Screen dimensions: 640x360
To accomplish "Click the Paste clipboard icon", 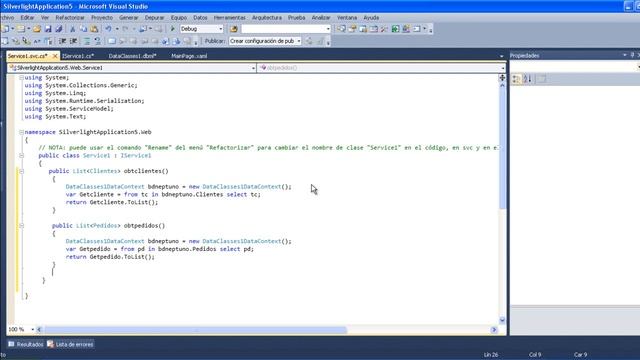I will pyautogui.click(x=94, y=29).
